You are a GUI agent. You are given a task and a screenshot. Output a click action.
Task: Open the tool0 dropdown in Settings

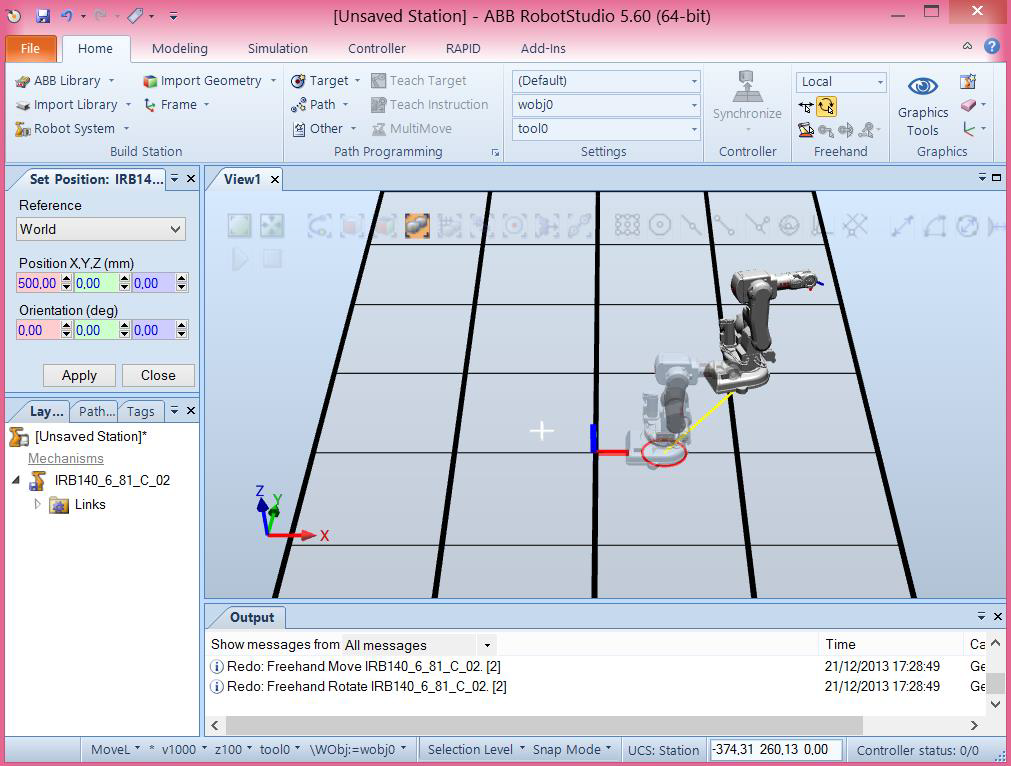(x=694, y=128)
